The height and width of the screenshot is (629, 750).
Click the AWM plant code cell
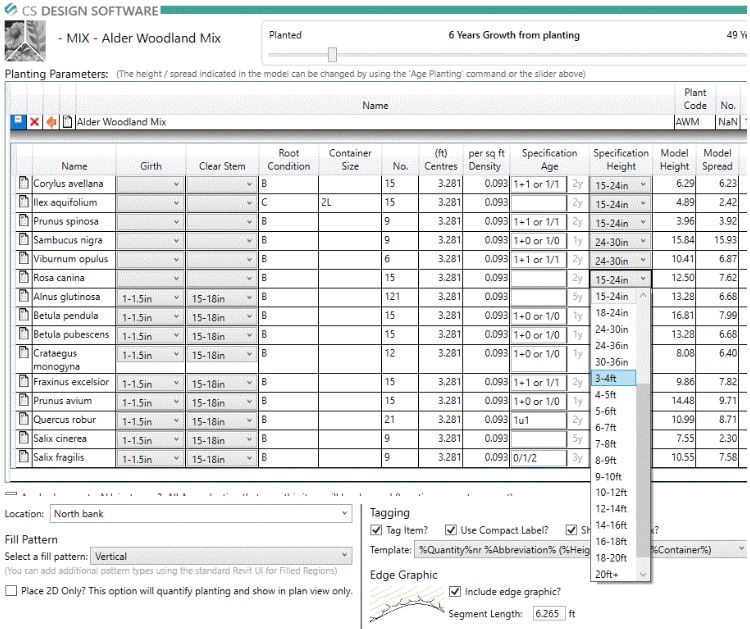click(x=694, y=122)
